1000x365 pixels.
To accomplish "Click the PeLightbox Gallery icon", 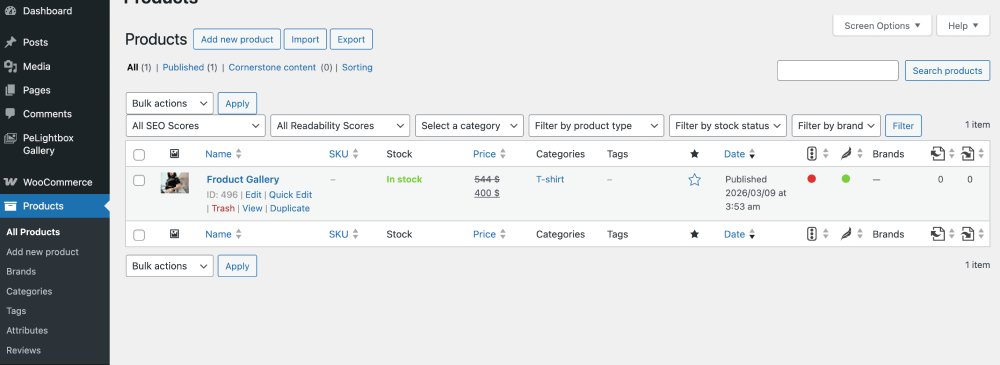I will click(10, 138).
